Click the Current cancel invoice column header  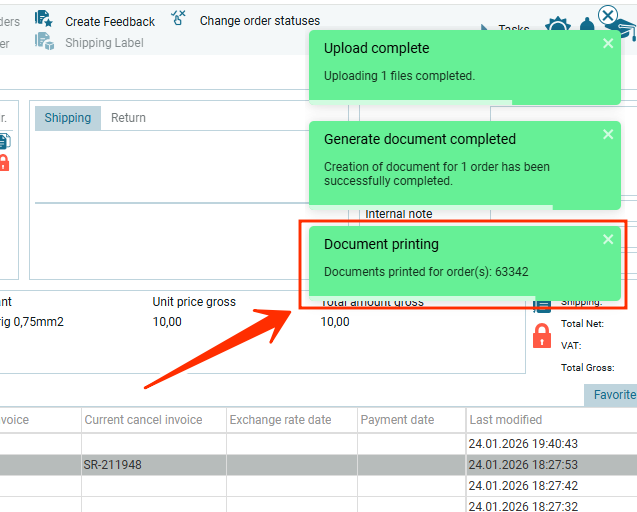[143, 420]
